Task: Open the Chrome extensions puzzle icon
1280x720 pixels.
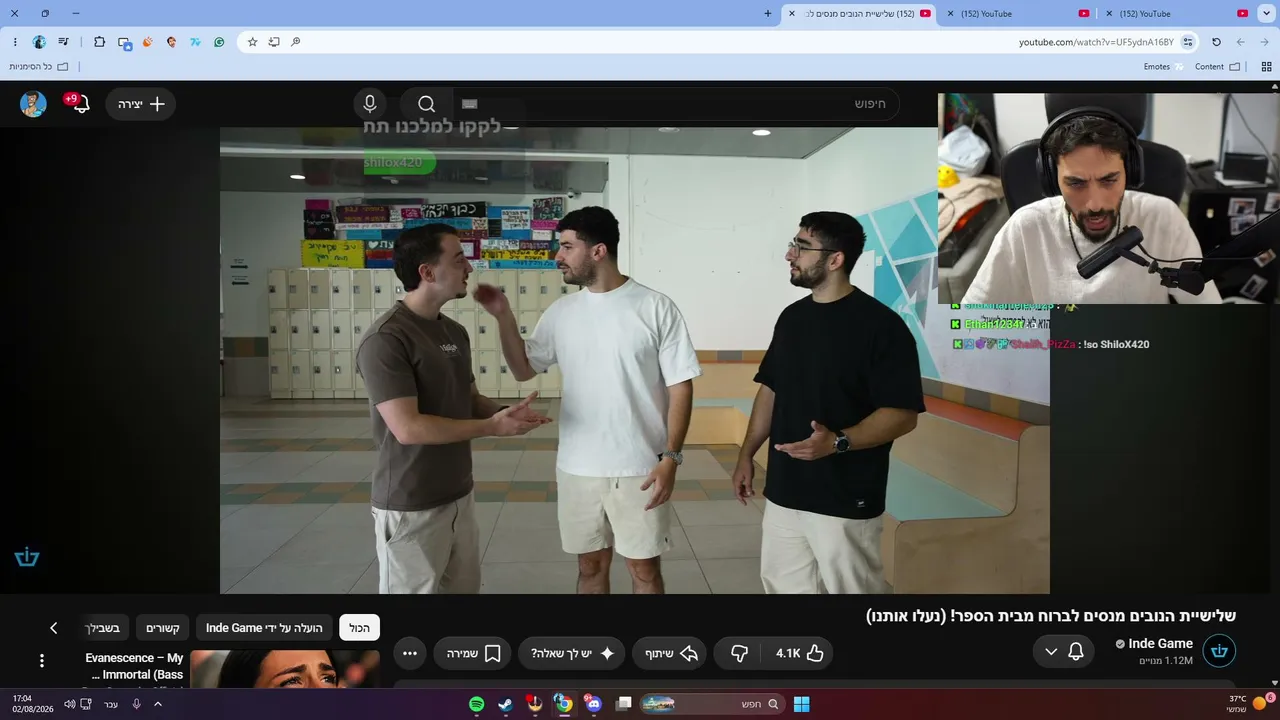Action: click(x=99, y=42)
